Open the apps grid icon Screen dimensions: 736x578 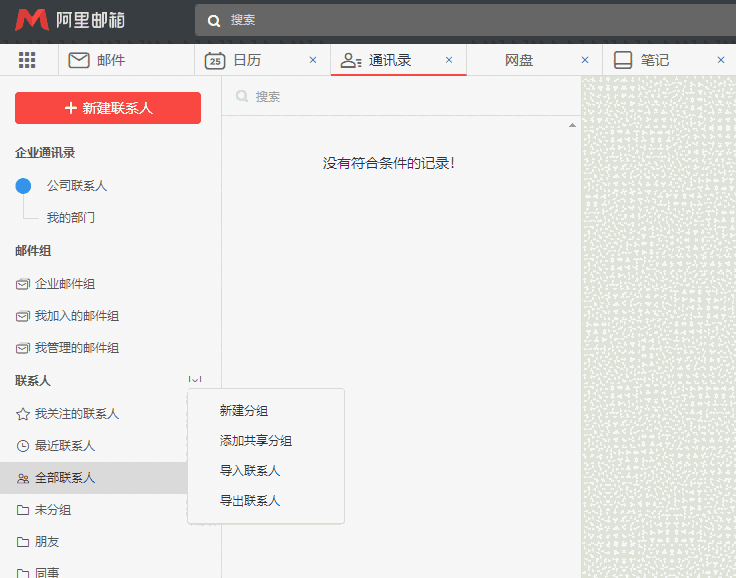pos(27,60)
